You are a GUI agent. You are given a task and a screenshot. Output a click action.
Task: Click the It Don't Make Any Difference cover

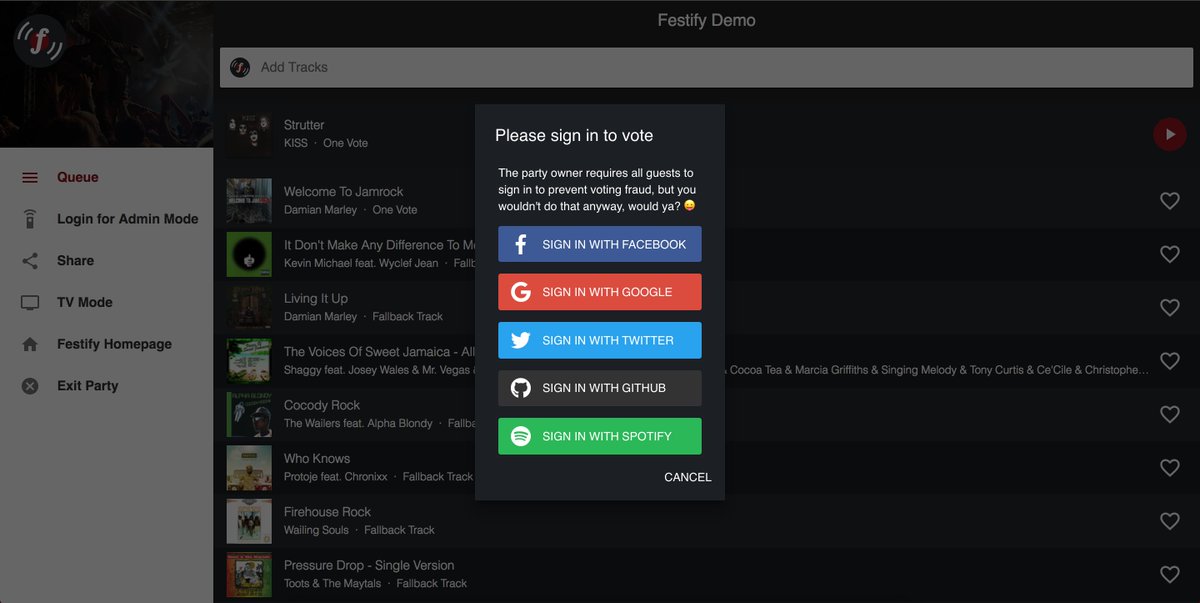(x=249, y=254)
